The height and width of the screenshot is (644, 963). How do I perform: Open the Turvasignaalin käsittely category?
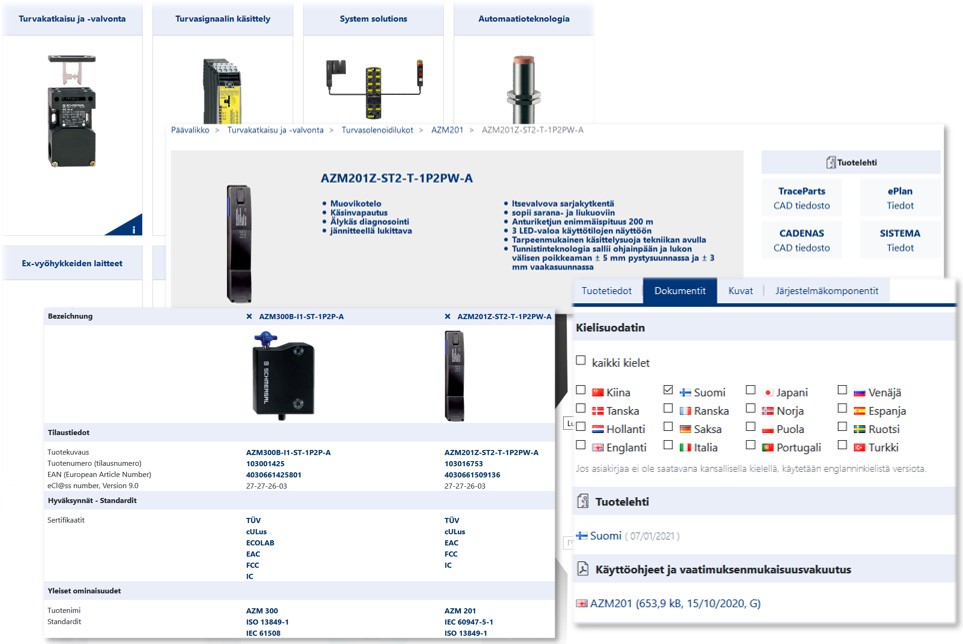[x=222, y=19]
